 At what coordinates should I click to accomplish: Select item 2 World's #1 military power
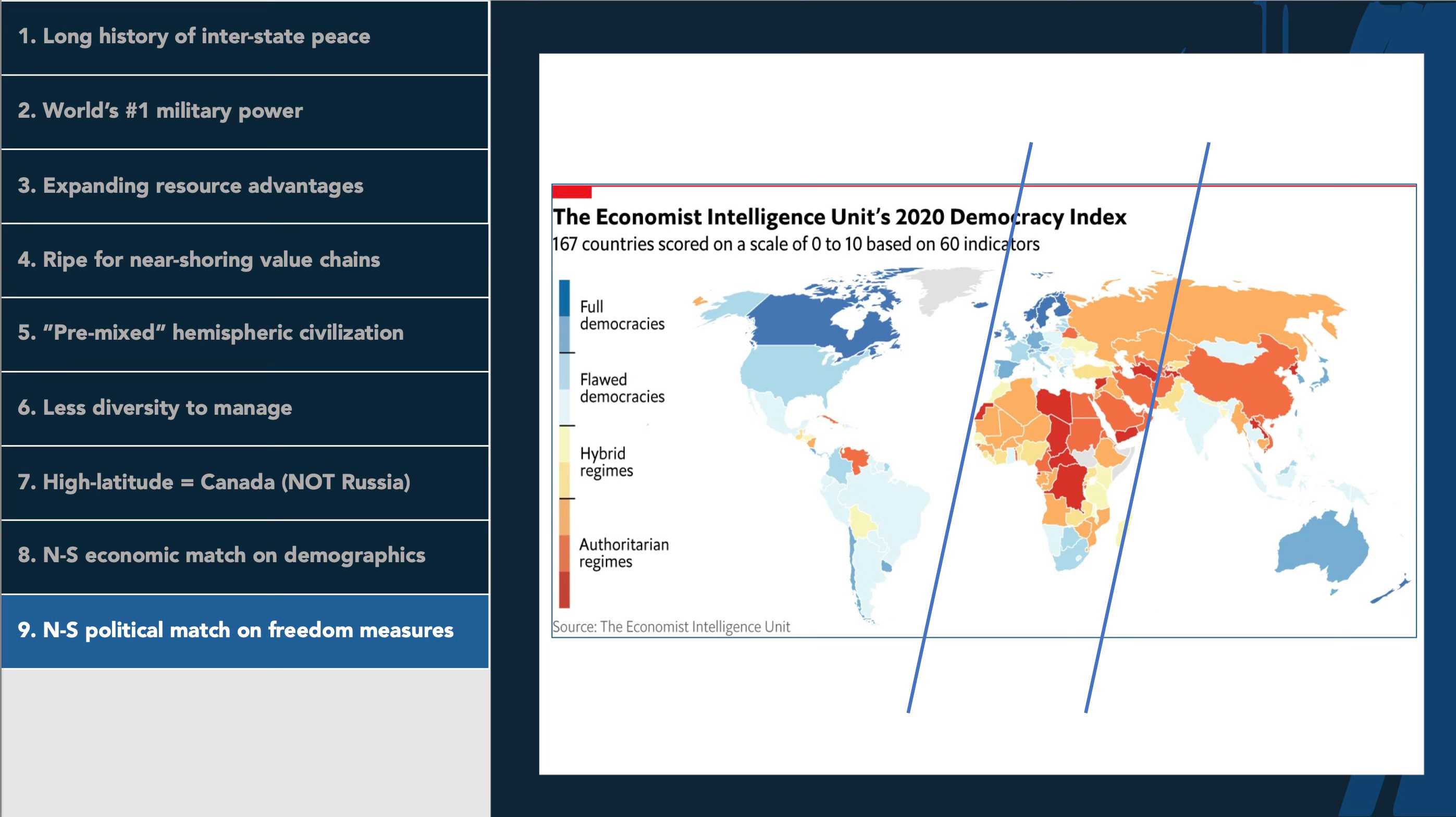click(x=245, y=112)
